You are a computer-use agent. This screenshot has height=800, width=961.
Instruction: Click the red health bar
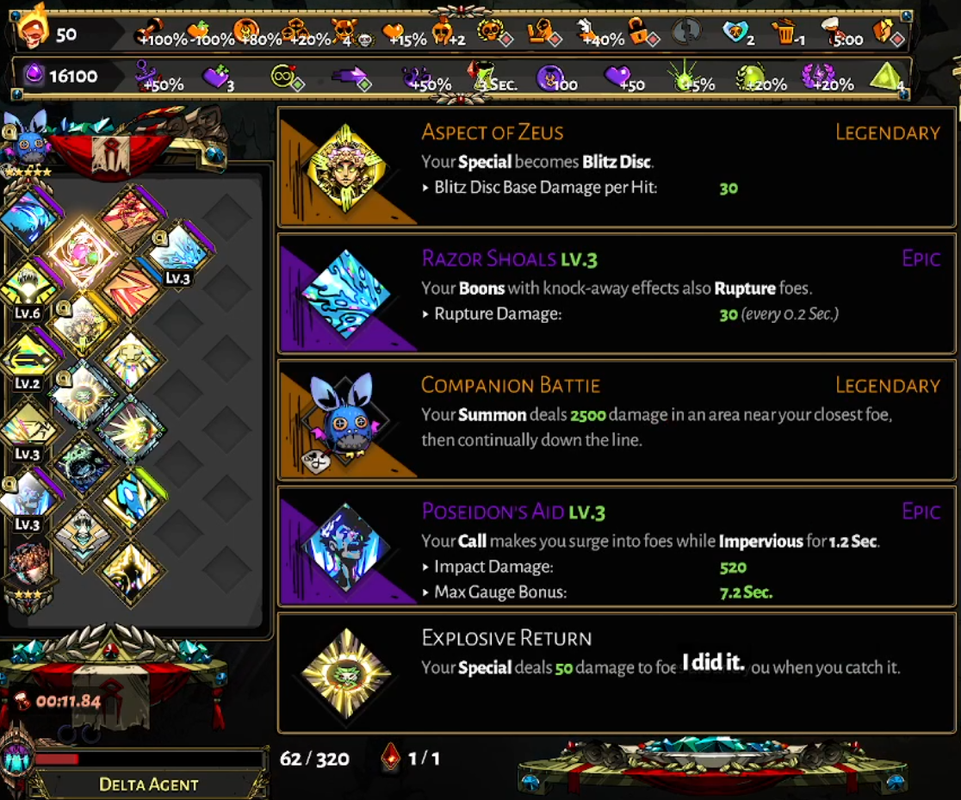(x=58, y=759)
